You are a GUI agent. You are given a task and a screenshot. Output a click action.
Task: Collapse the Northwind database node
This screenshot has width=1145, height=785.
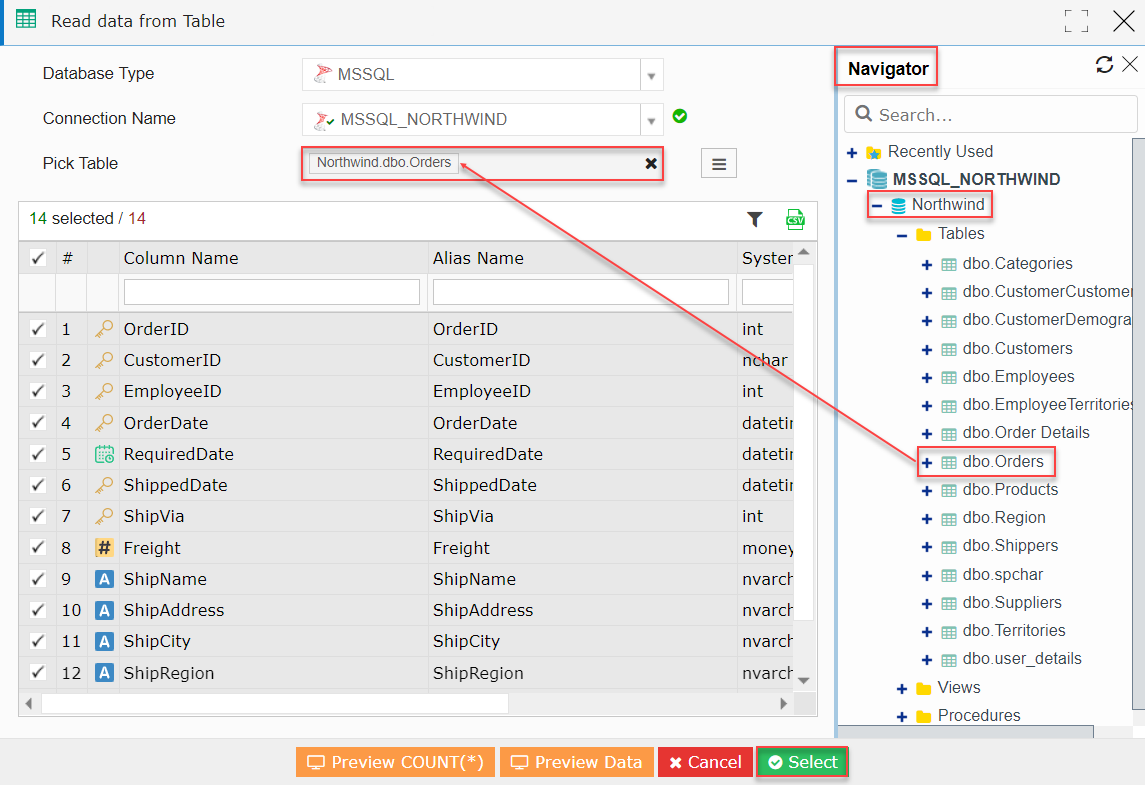pyautogui.click(x=877, y=206)
